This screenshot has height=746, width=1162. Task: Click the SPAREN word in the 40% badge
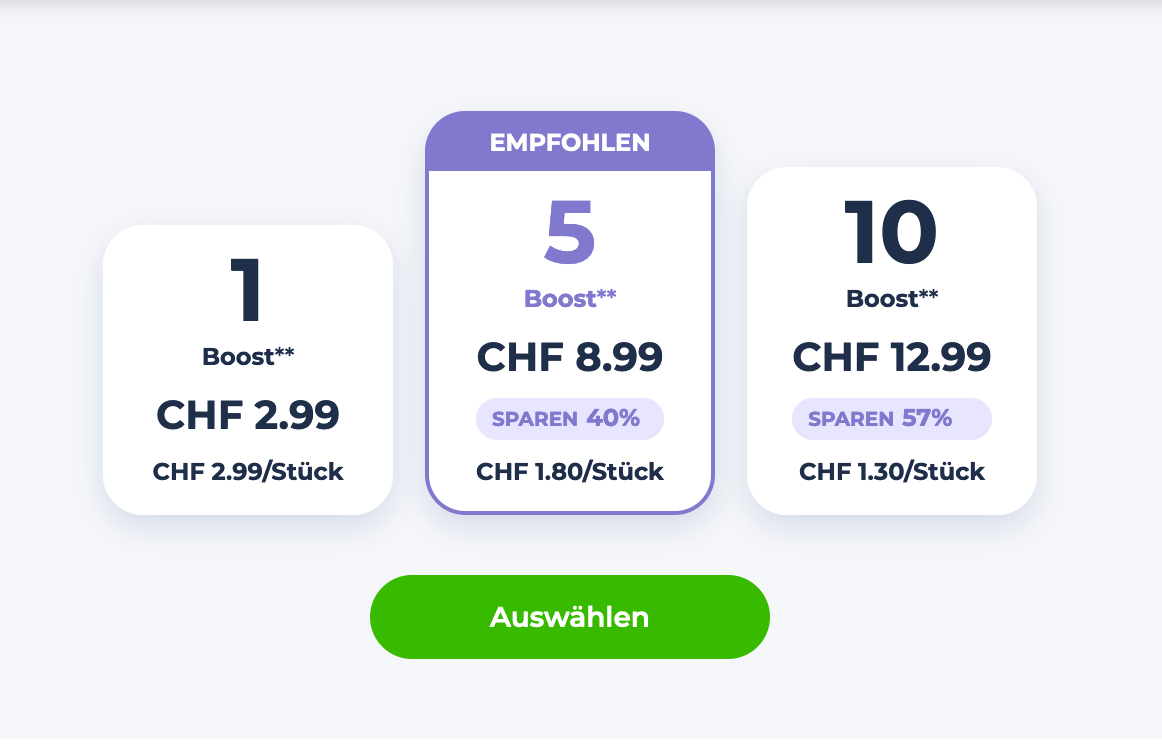pos(535,419)
